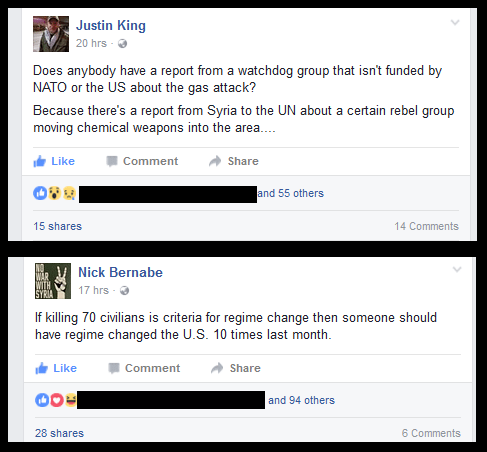Screen dimensions: 487x452
Task: Click the love heart reaction on Nick Bernabe's post
Action: click(x=57, y=400)
